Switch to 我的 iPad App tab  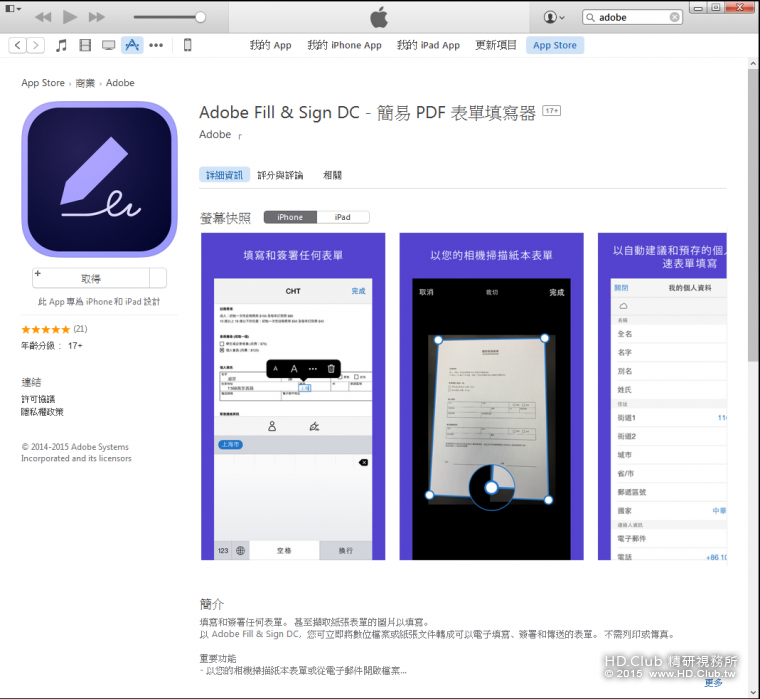click(428, 45)
